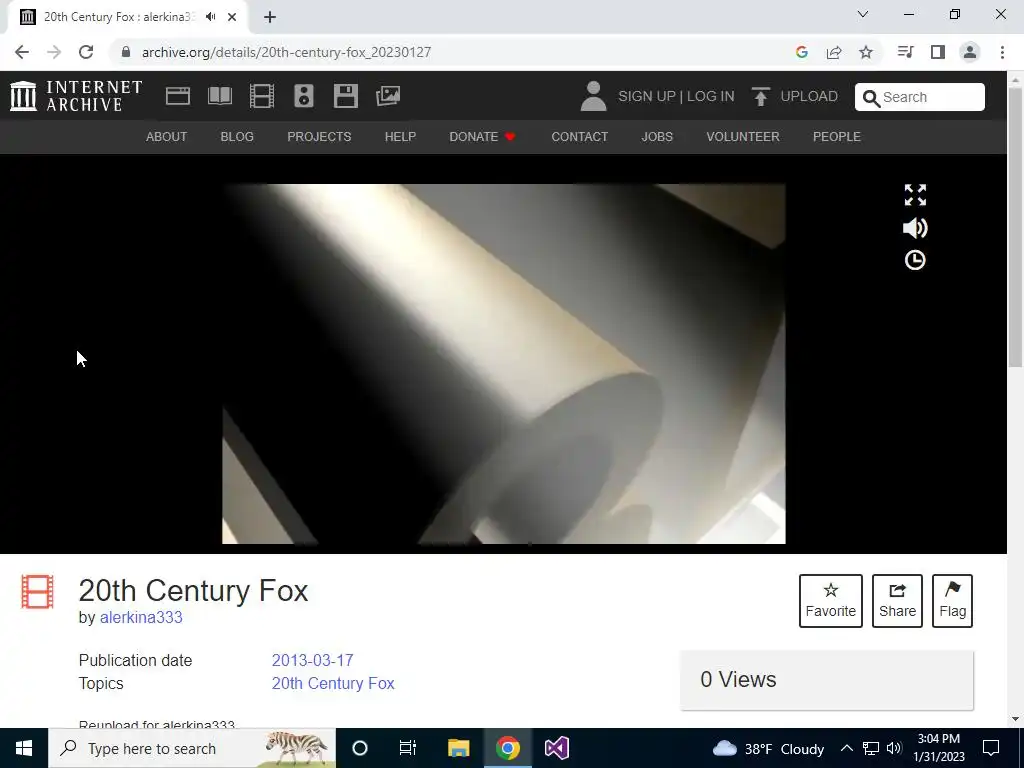Open the Web (Wayback) icon in archive nav
The width and height of the screenshot is (1024, 768).
pos(178,96)
